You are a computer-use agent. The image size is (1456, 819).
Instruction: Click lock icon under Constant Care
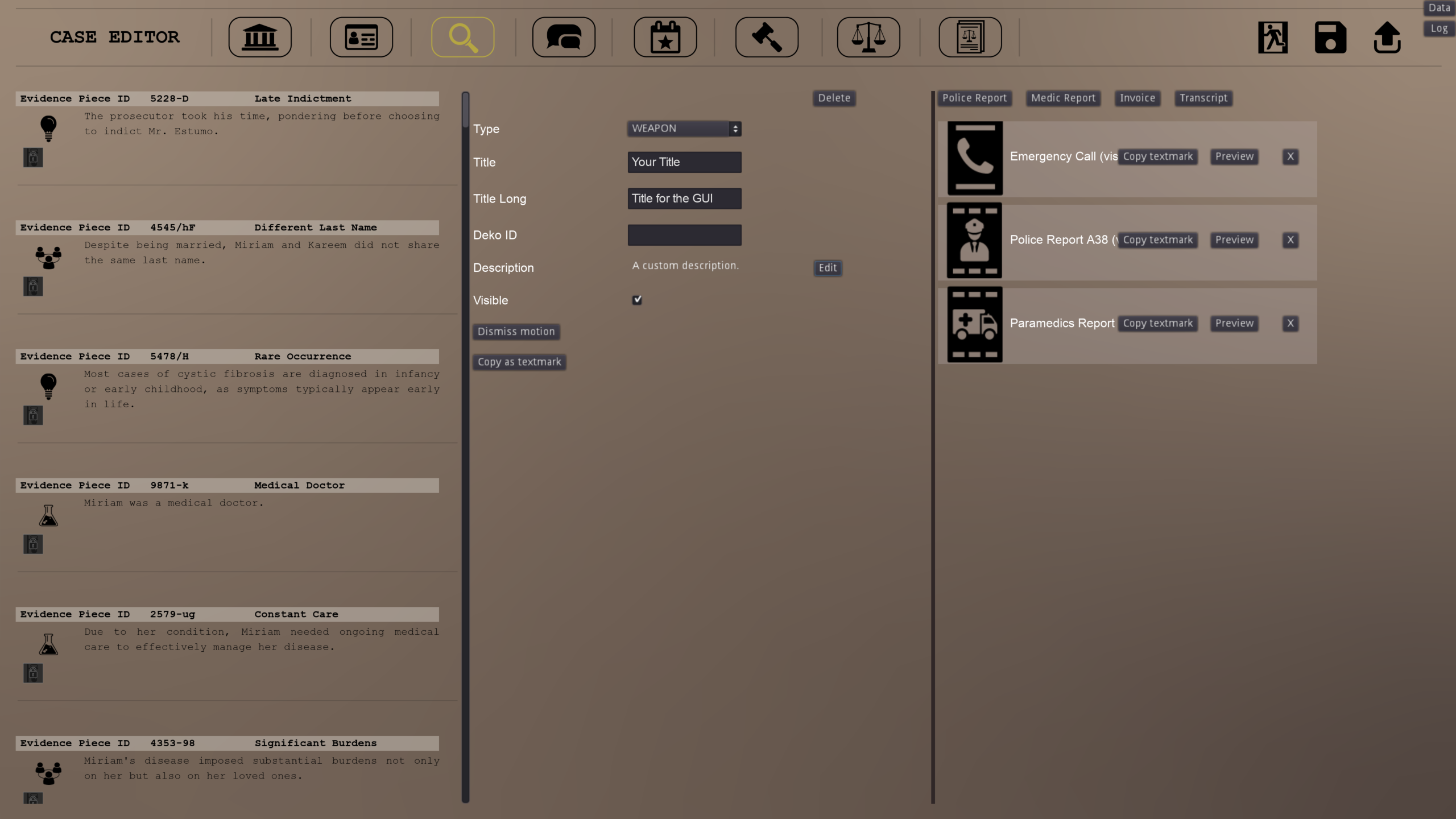tap(33, 674)
